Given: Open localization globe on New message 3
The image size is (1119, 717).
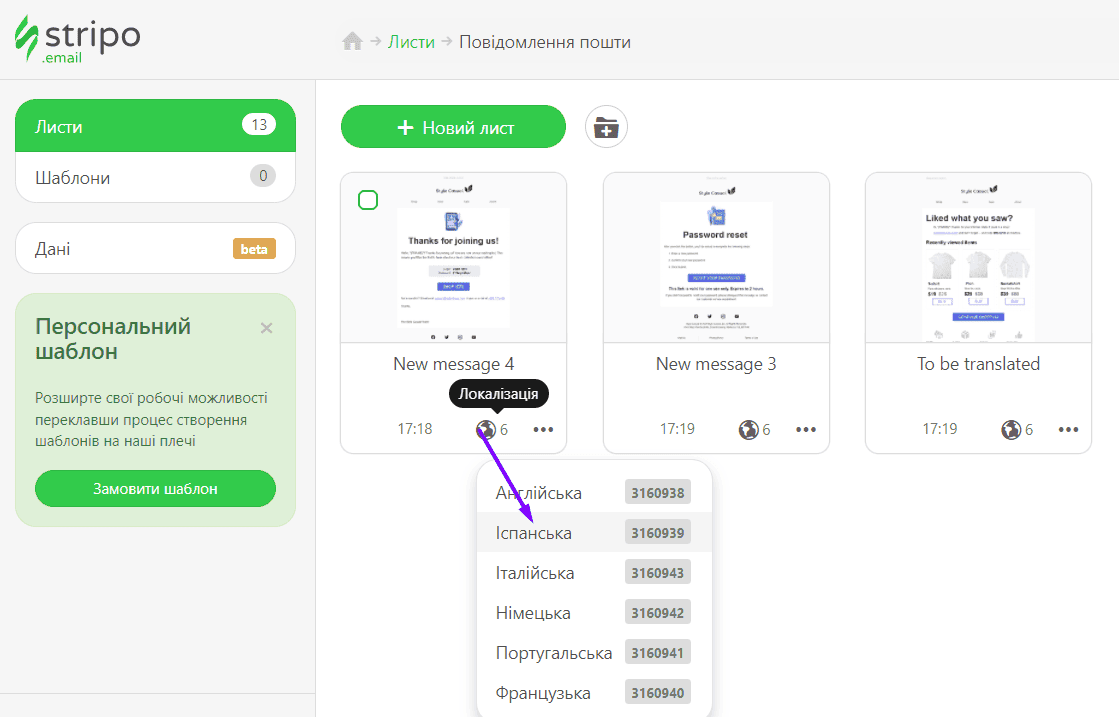Looking at the screenshot, I should pyautogui.click(x=748, y=430).
